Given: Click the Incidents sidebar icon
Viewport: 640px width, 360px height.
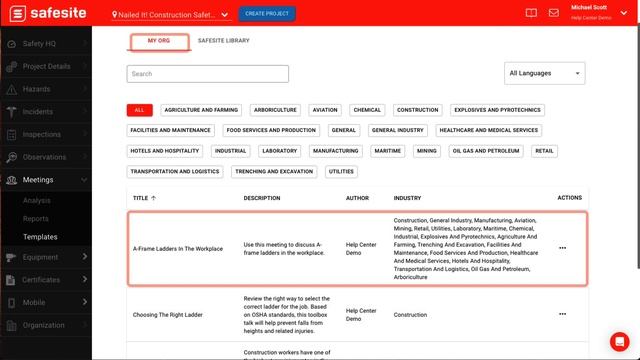Looking at the screenshot, I should click(11, 111).
